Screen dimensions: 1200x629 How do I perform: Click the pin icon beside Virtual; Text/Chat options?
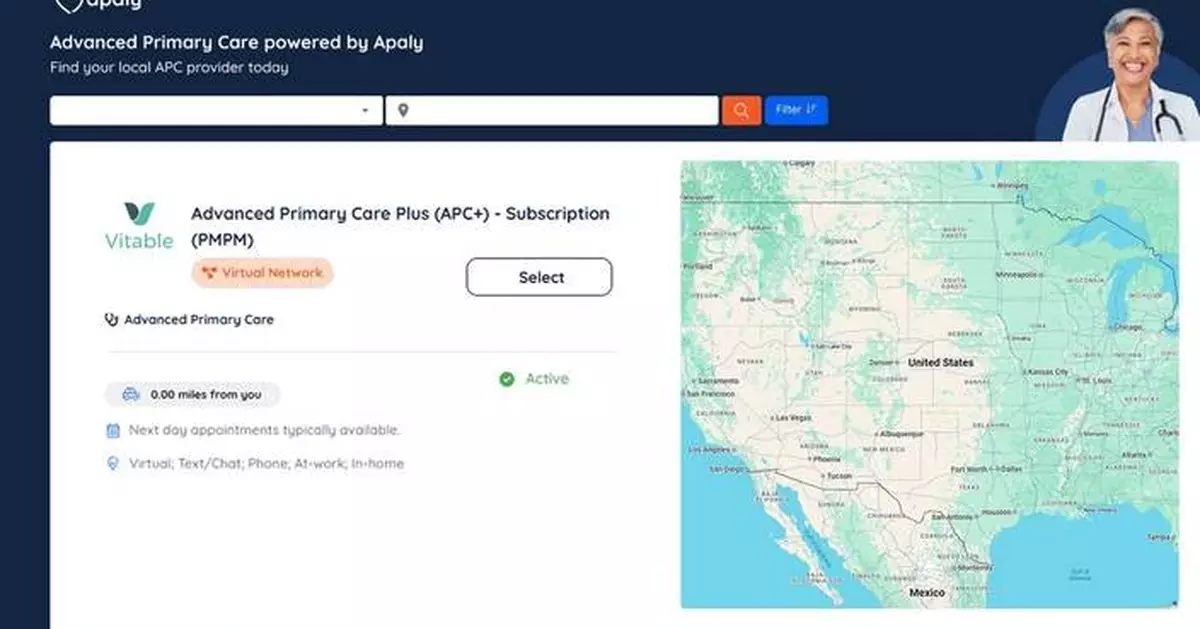pos(112,463)
